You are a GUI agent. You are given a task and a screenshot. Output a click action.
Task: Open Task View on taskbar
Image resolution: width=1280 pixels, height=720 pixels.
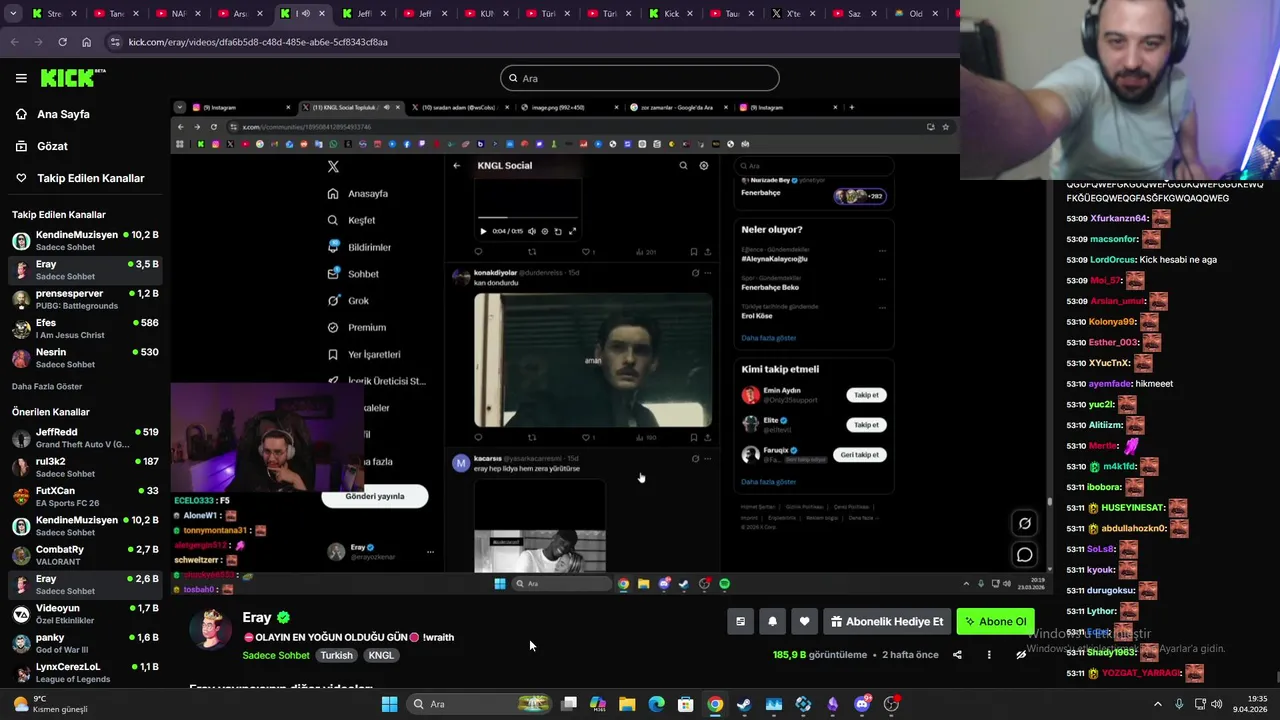click(x=569, y=704)
